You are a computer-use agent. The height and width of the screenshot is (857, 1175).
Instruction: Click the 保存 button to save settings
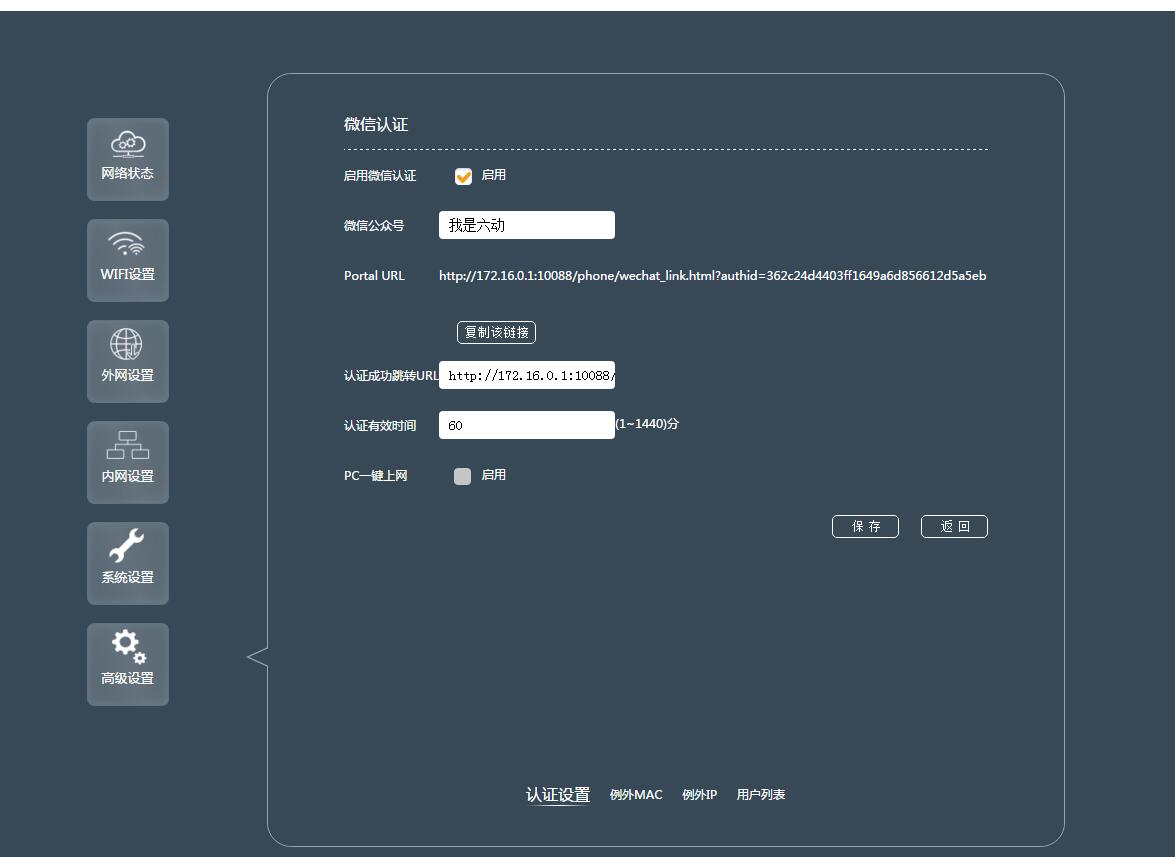pos(865,526)
